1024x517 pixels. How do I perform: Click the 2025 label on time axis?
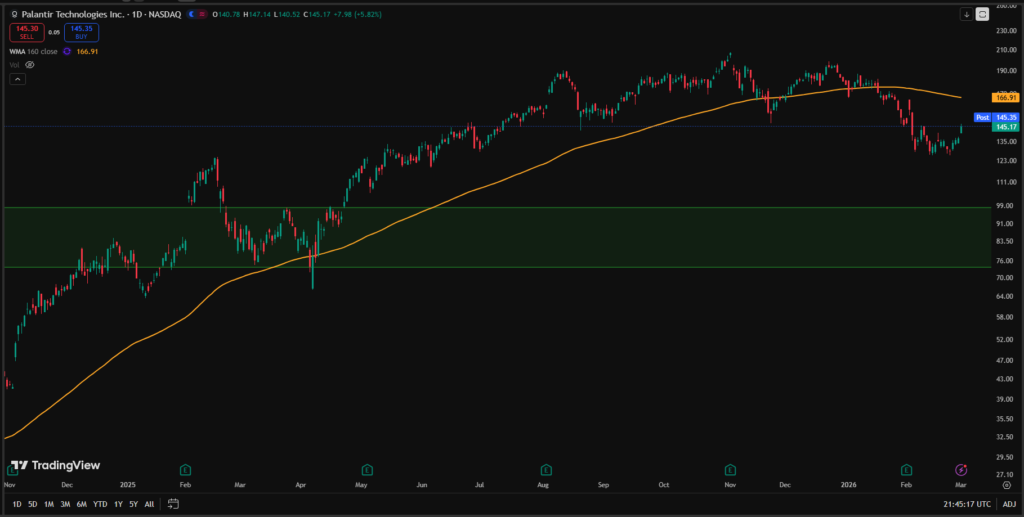pos(127,485)
